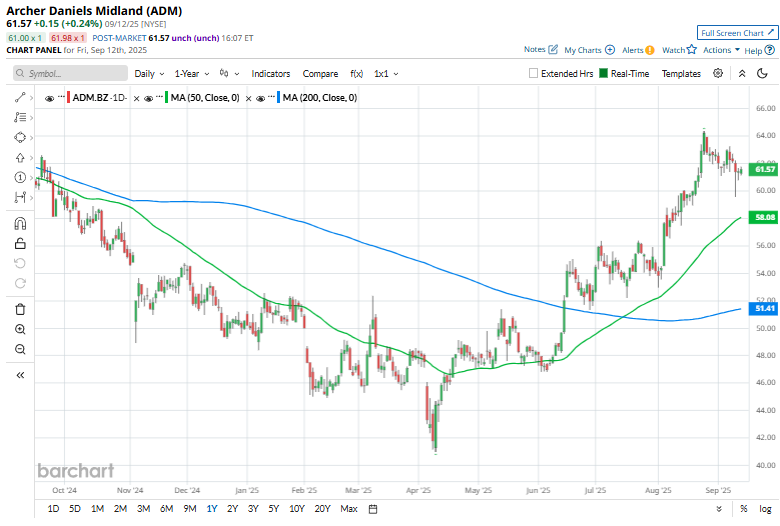Open Help question mark icon
The height and width of the screenshot is (526, 780).
tap(770, 50)
